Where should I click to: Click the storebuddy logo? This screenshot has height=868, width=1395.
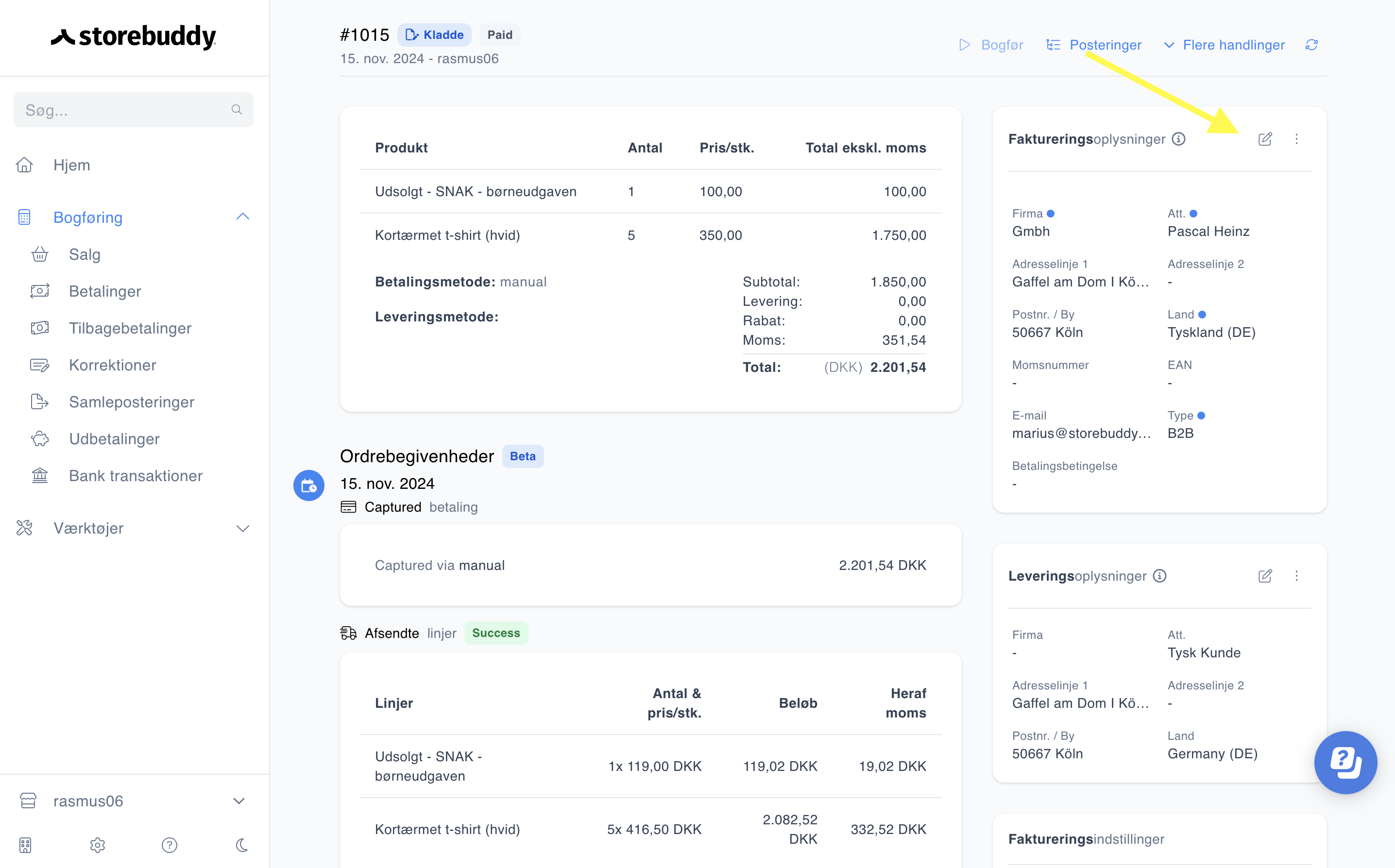(x=133, y=37)
